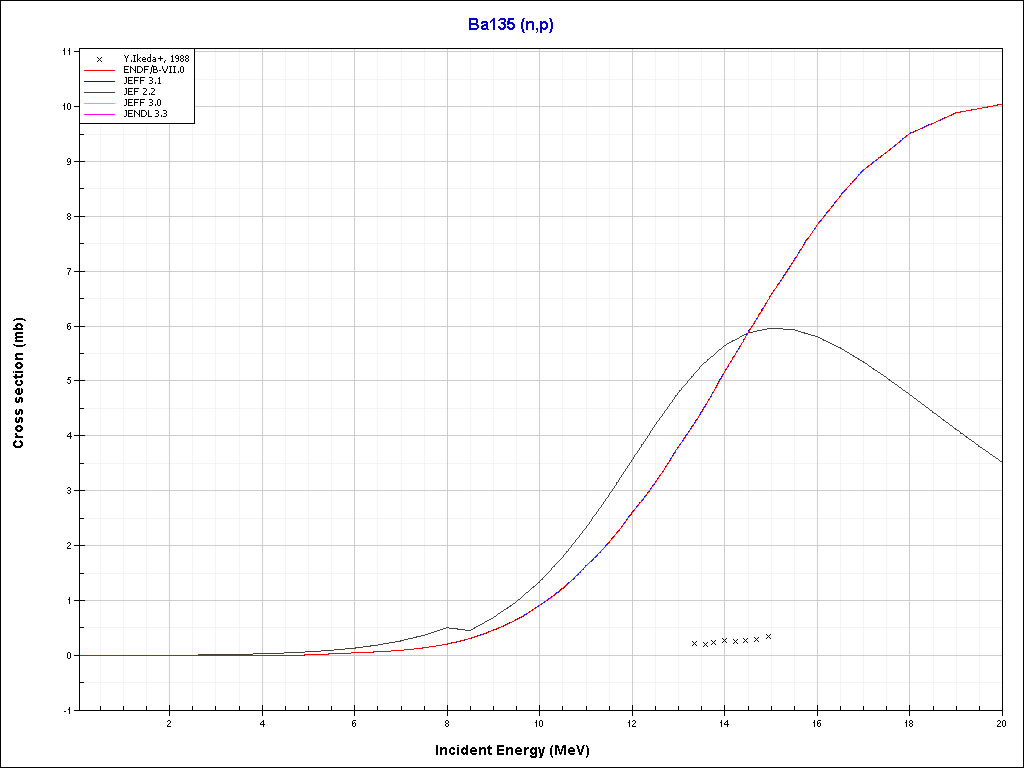Click the red ENDF/B-VII.0 line swatch in legend
Image resolution: width=1024 pixels, height=768 pixels.
tap(100, 70)
